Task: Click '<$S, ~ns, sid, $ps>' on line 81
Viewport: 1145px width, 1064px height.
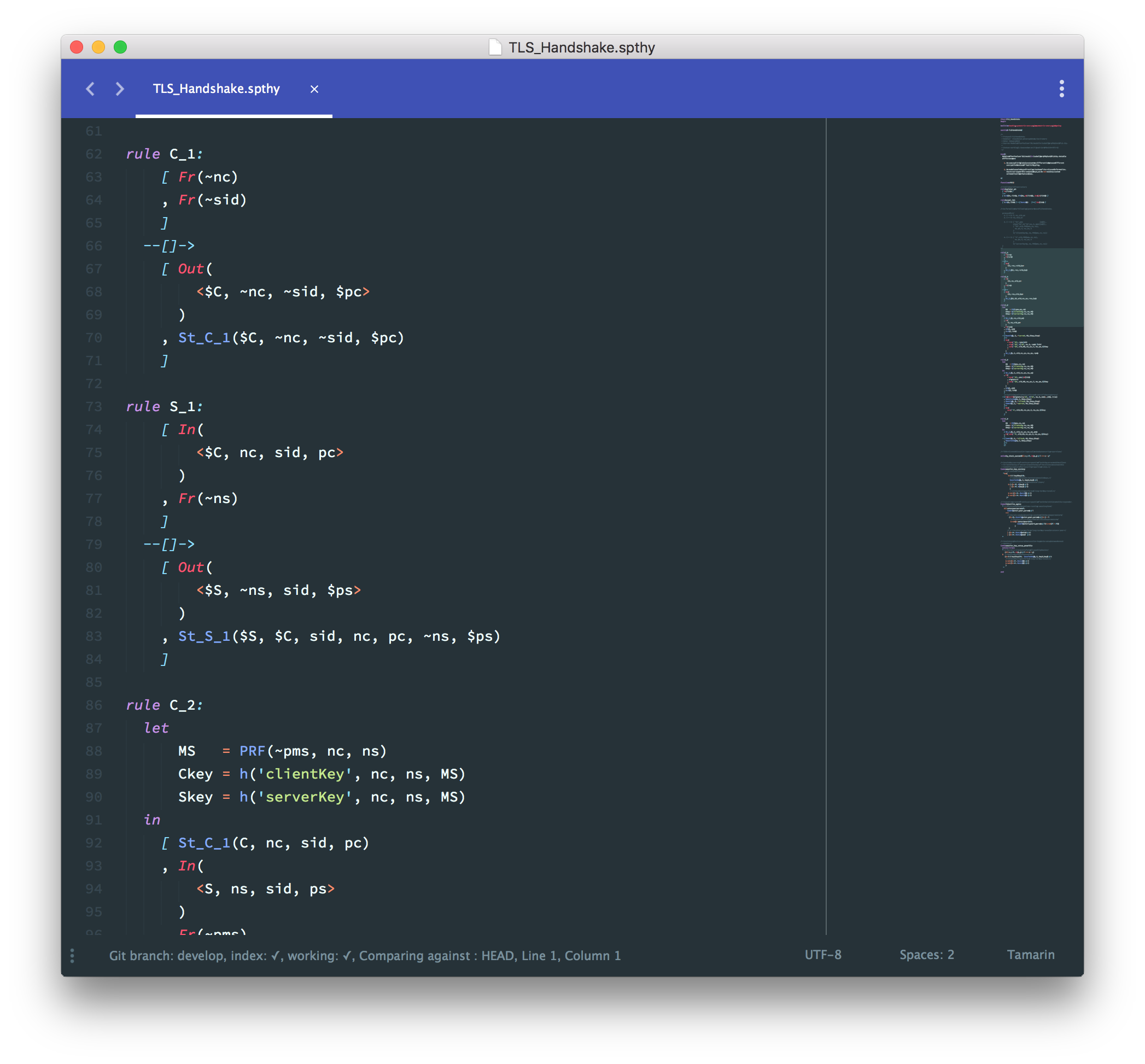Action: (x=279, y=591)
